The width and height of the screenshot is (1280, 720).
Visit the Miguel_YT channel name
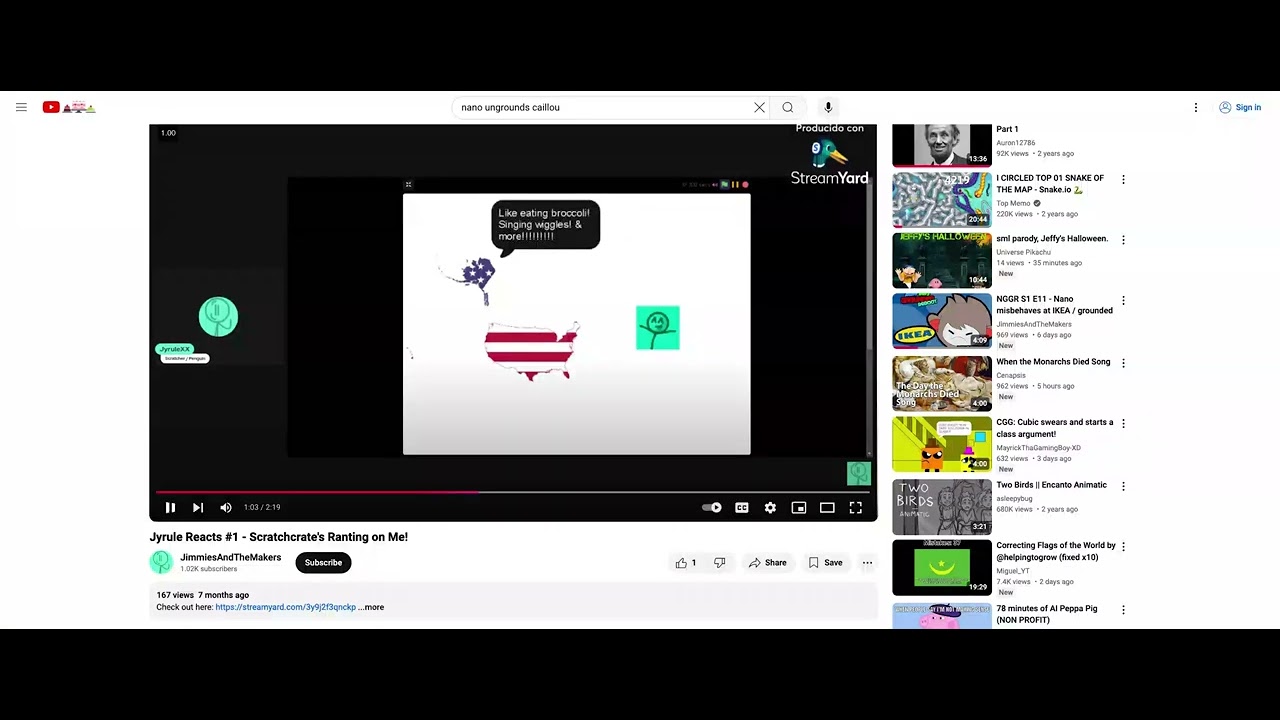coord(1013,570)
